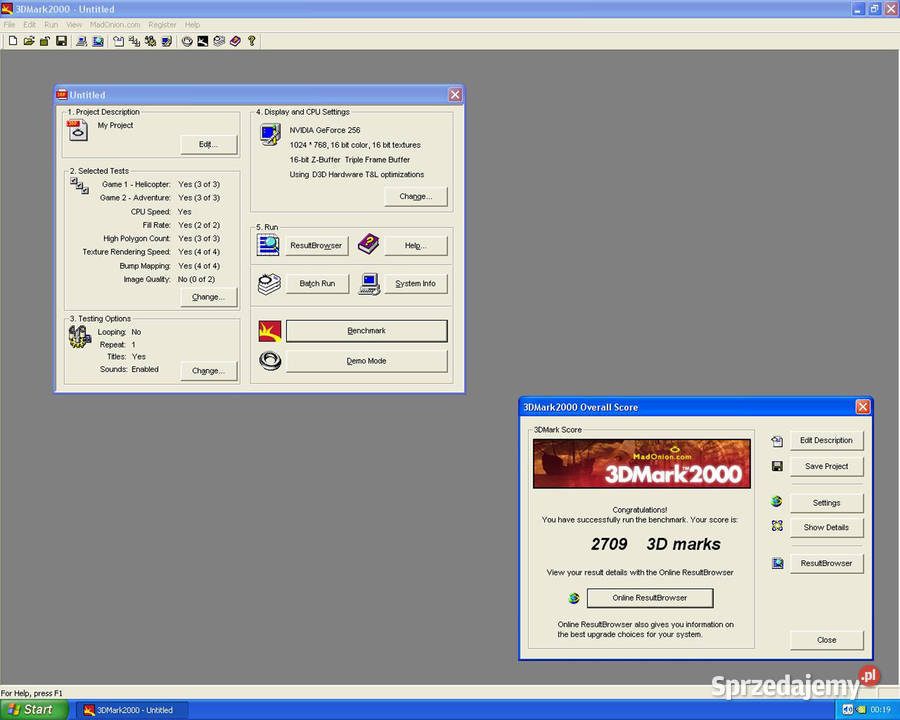Click the purple help book toolbar icon

[235, 41]
